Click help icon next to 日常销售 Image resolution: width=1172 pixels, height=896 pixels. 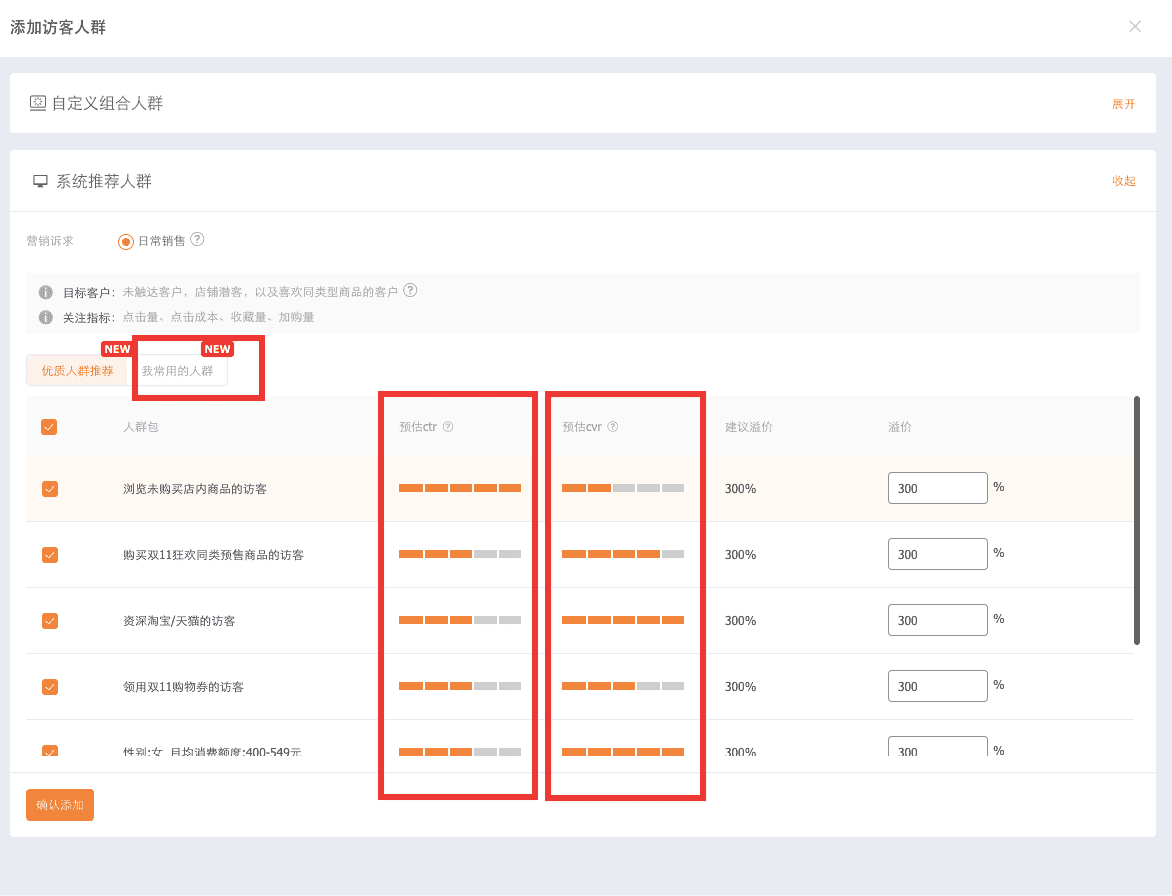pyautogui.click(x=197, y=240)
